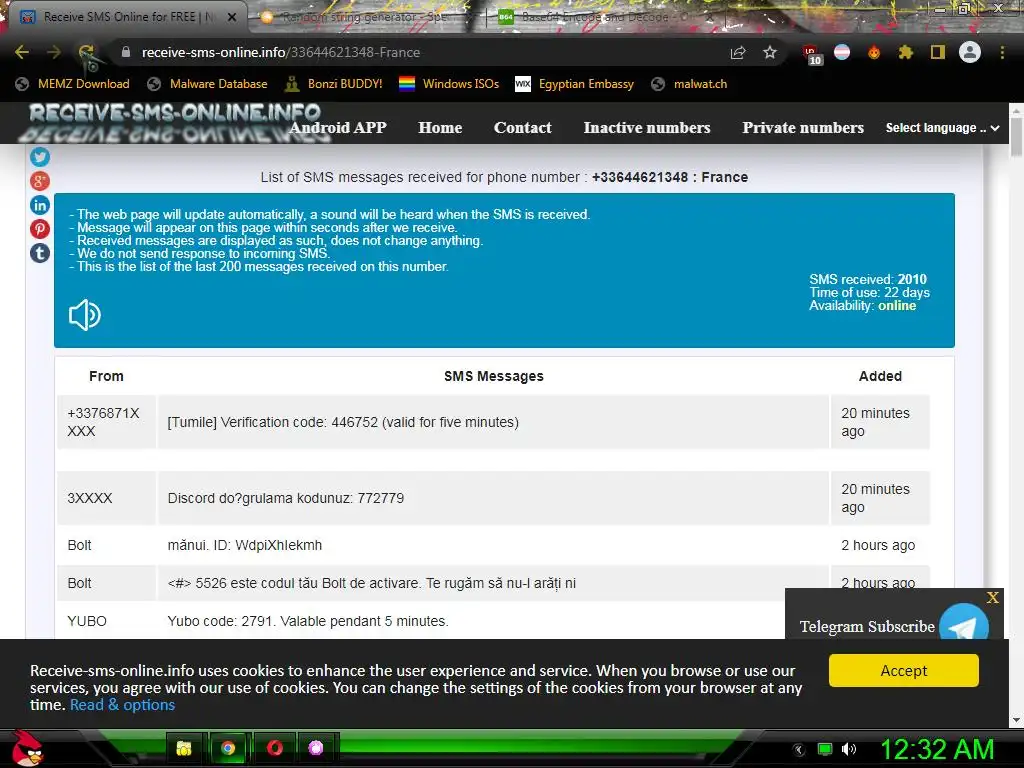Viewport: 1024px width, 768px height.
Task: Open Malware Database bookmark
Action: (208, 84)
